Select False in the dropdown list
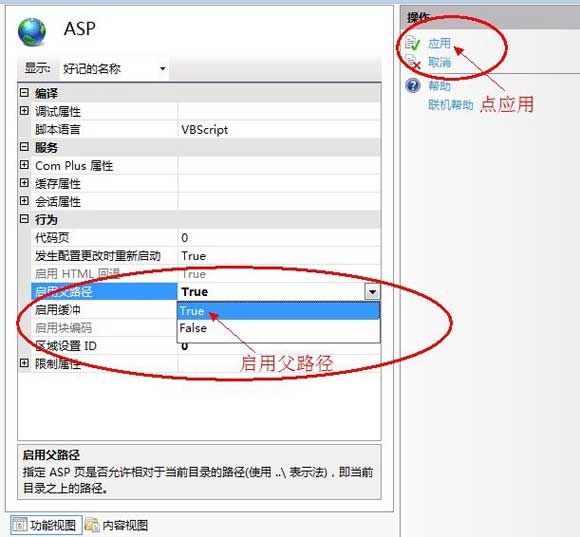 click(x=279, y=328)
